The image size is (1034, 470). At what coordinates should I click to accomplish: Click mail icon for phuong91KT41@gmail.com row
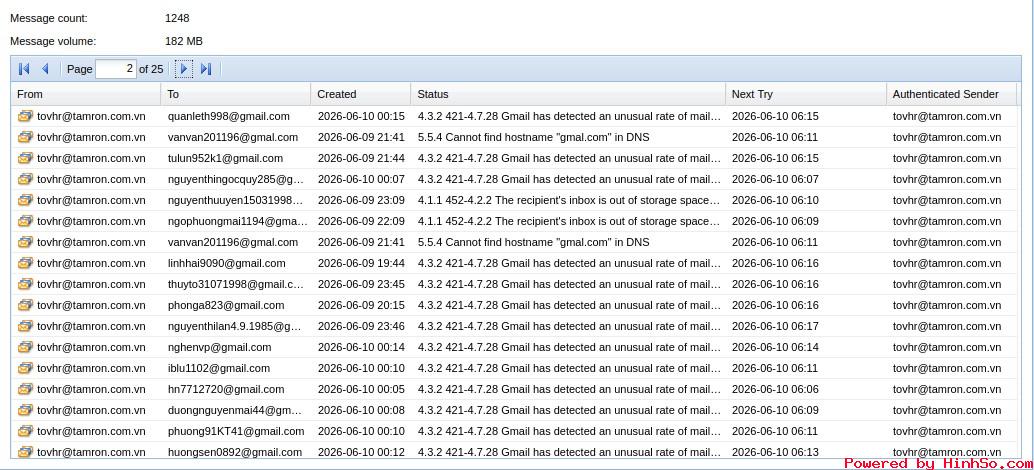(x=25, y=431)
